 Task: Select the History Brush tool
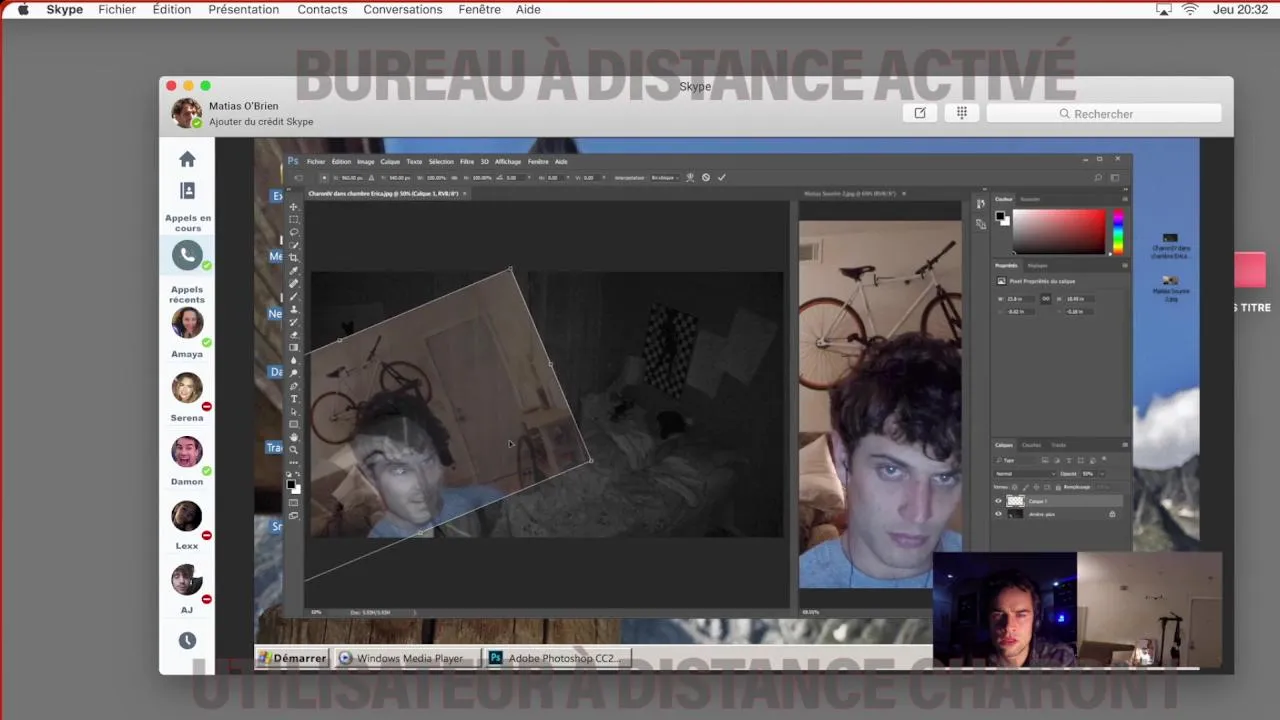294,321
